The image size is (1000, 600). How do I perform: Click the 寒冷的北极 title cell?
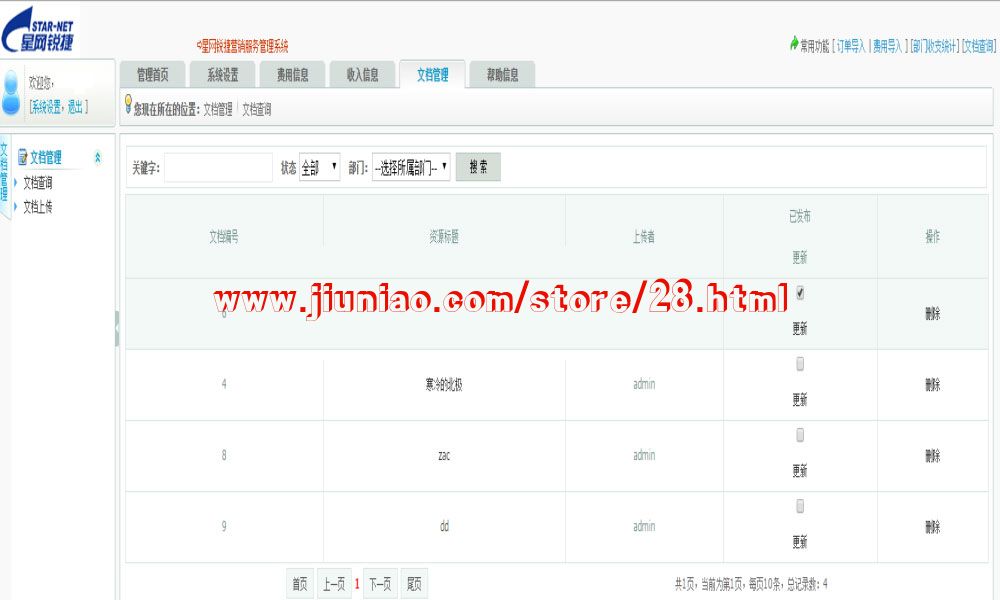click(444, 384)
